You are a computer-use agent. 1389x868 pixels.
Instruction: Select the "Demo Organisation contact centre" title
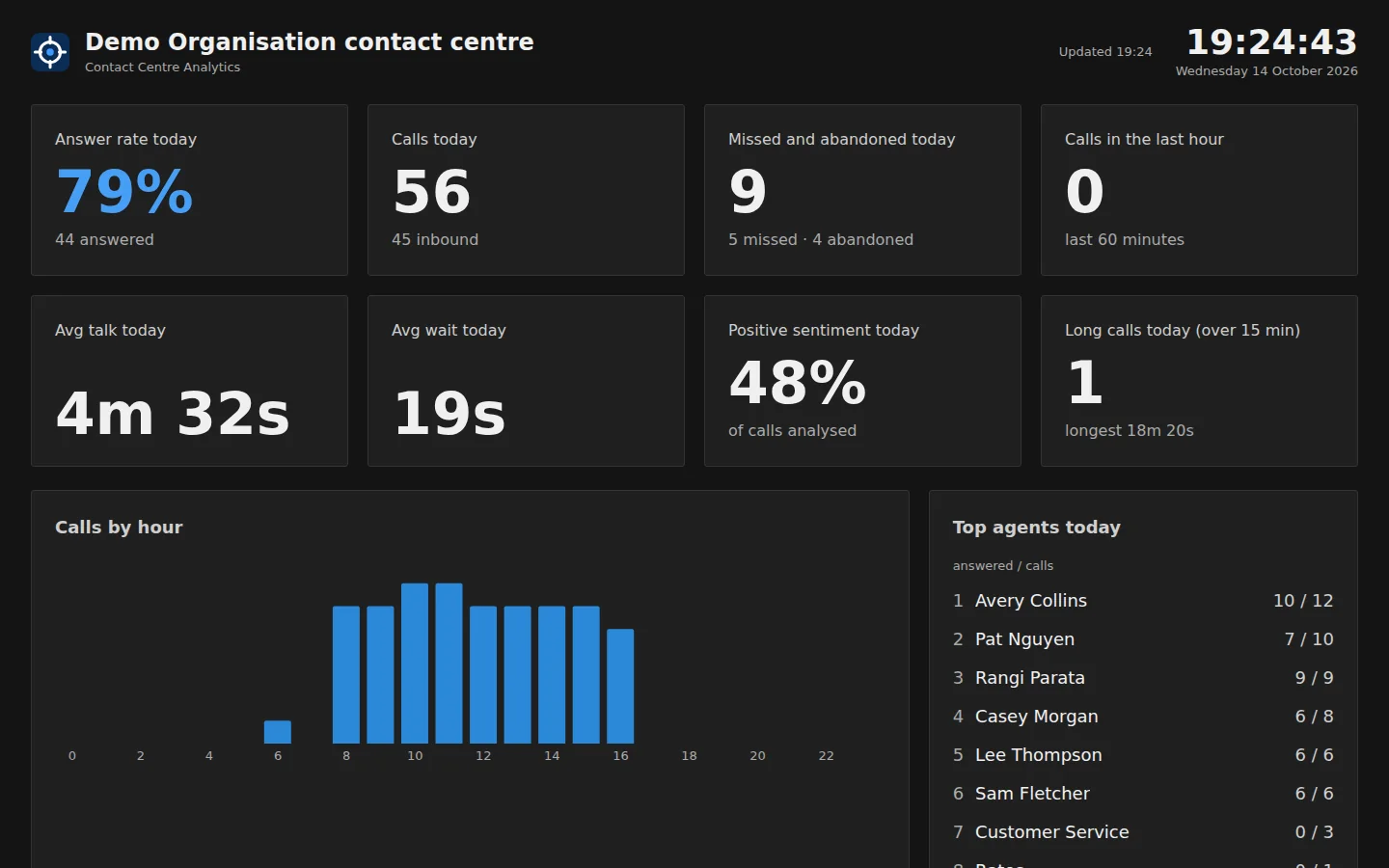(309, 41)
